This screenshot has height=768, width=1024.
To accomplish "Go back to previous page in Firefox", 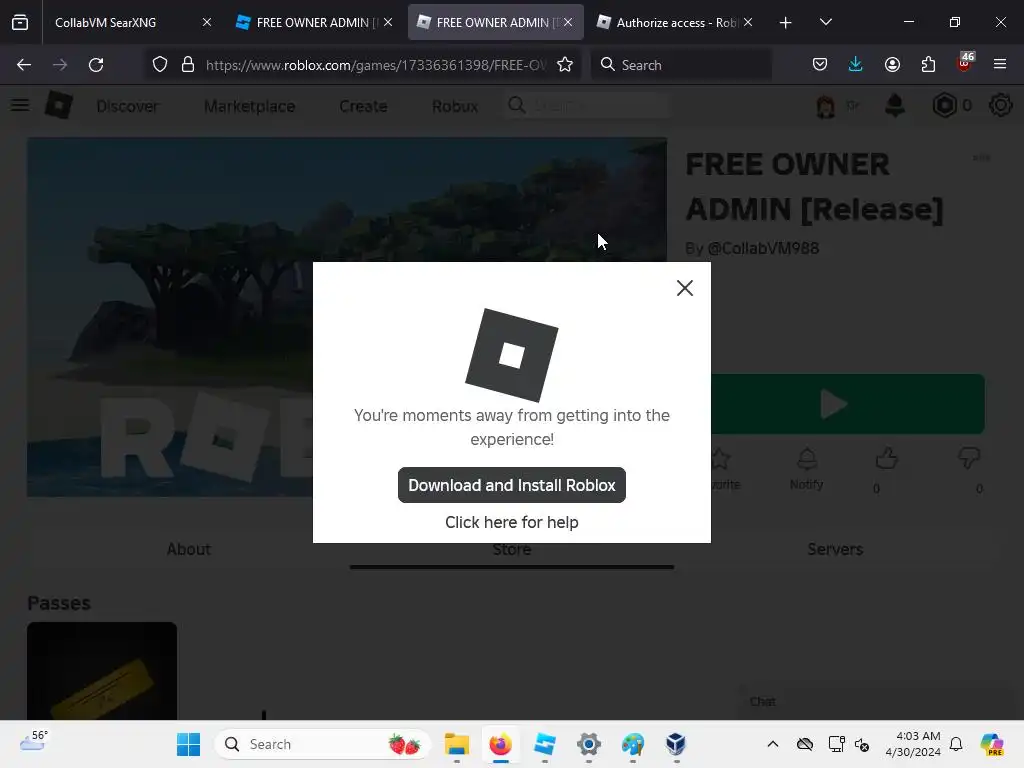I will click(x=24, y=65).
